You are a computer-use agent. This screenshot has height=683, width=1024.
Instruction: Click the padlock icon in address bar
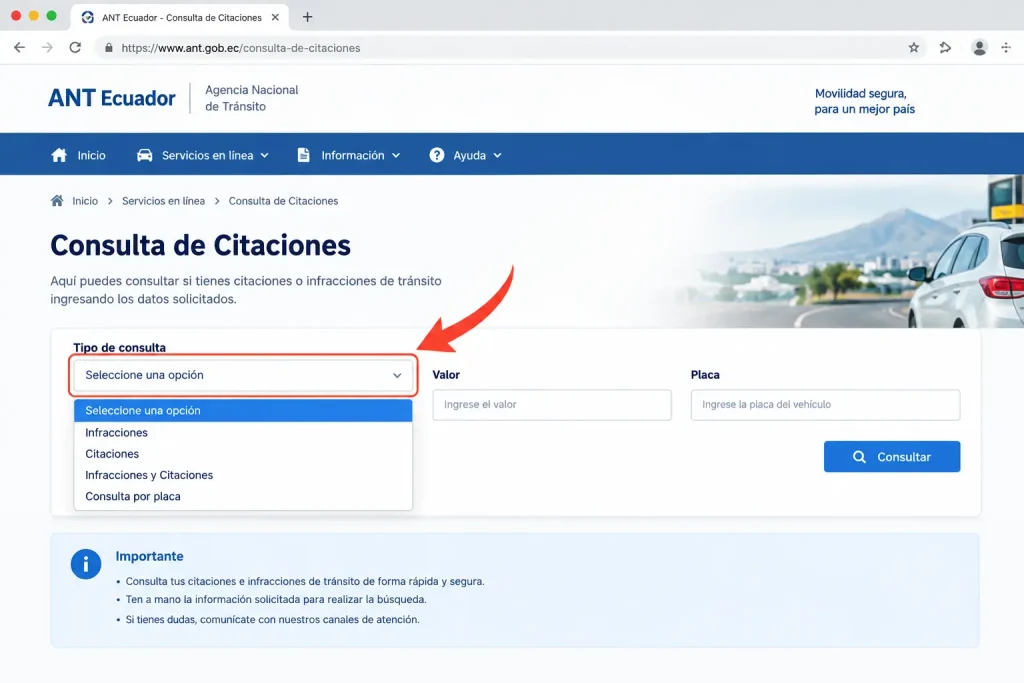[108, 48]
